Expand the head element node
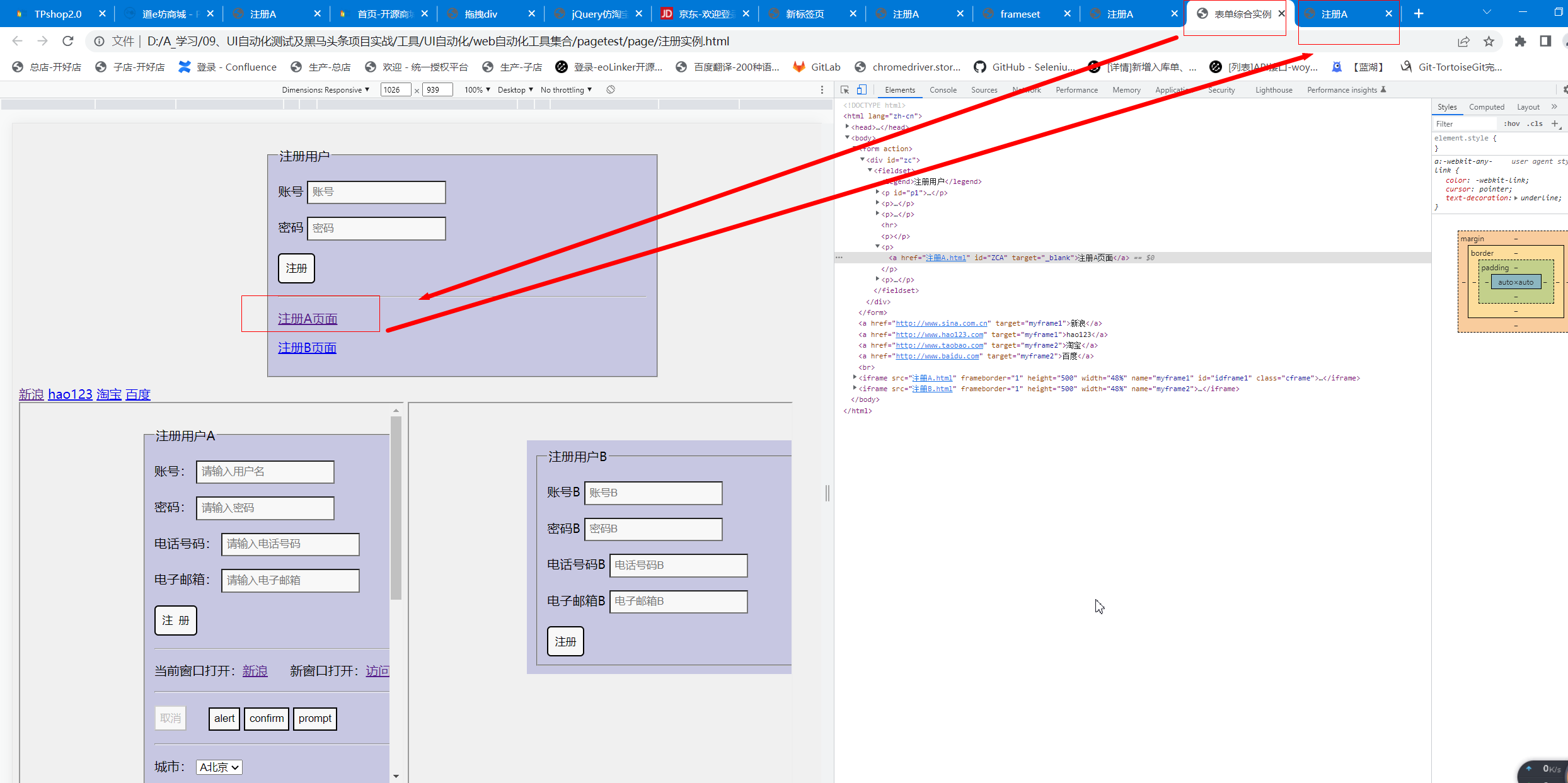 pos(848,127)
